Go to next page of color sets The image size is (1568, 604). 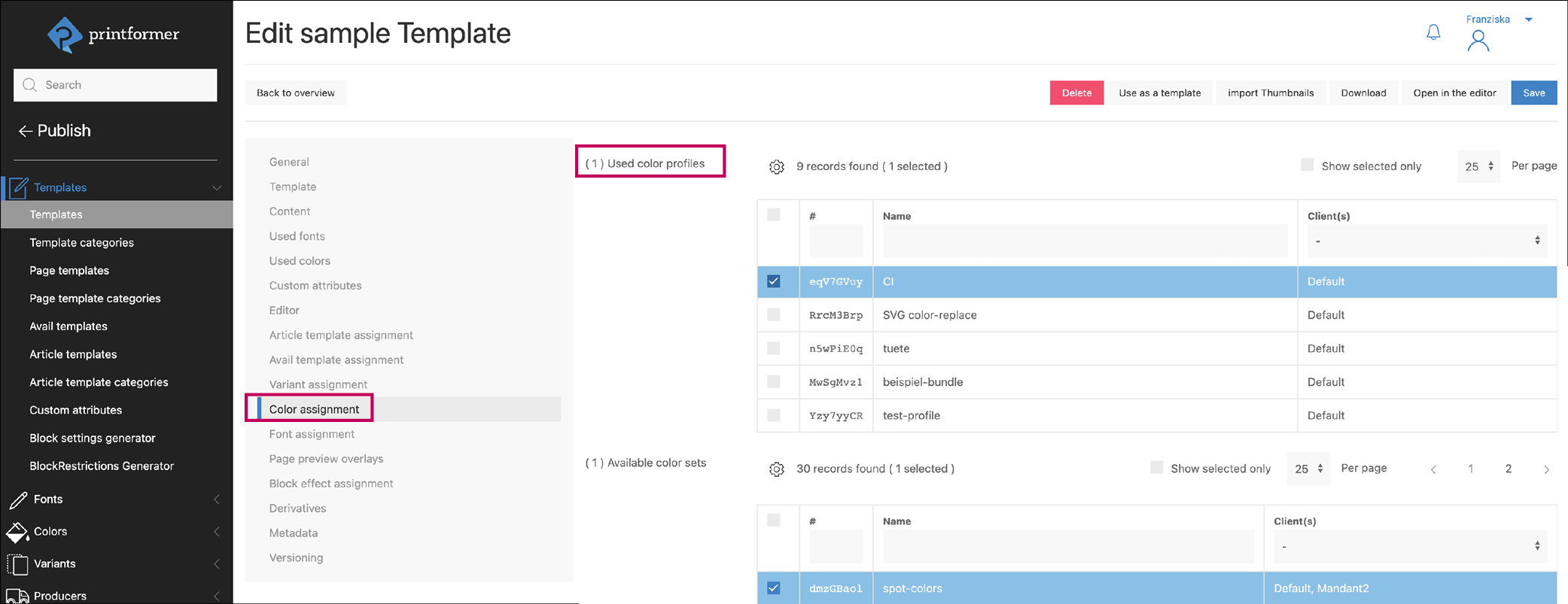1546,469
